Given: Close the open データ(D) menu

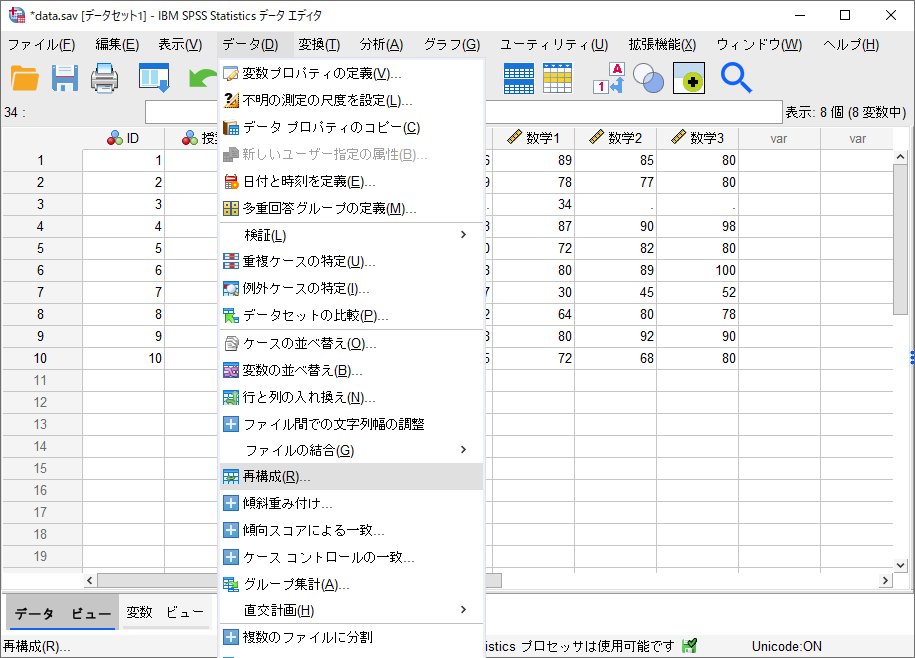Looking at the screenshot, I should (250, 45).
